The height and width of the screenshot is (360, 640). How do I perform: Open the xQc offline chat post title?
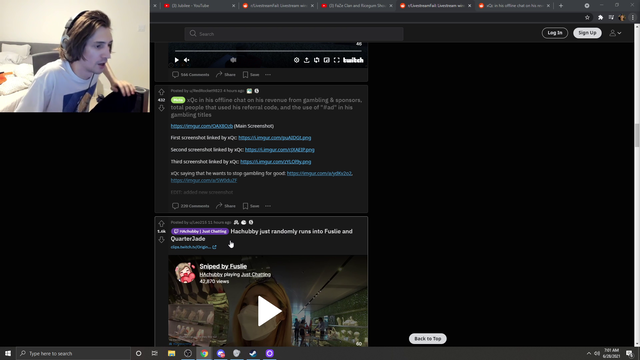click(x=266, y=107)
